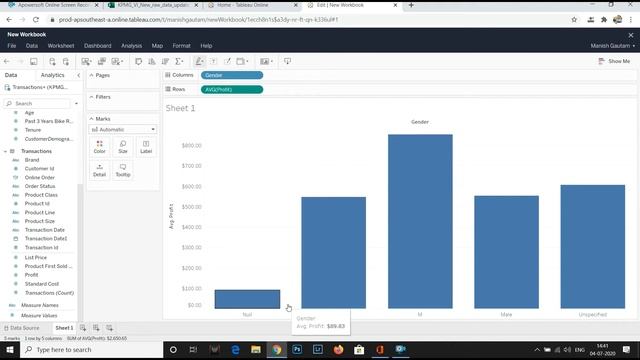Click the Duplicate sheet toolbar icon
The image size is (640, 360).
(102, 61)
